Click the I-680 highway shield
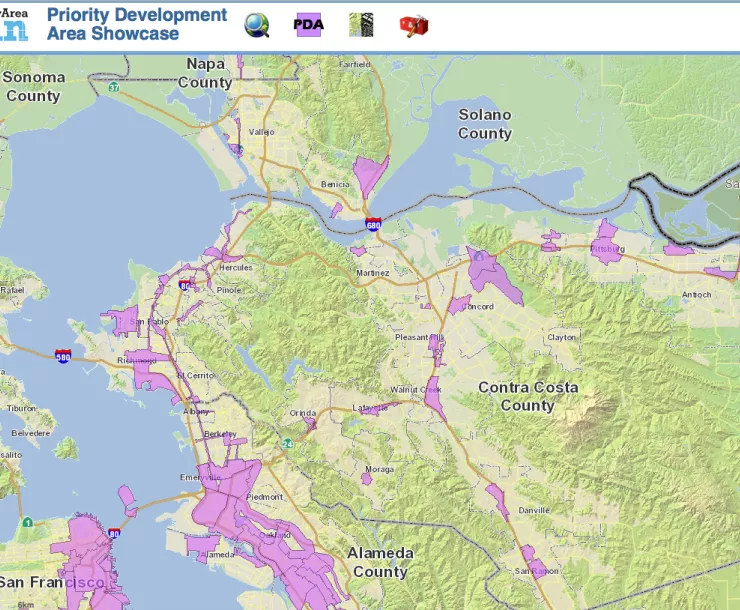Viewport: 740px width, 610px height. (372, 225)
